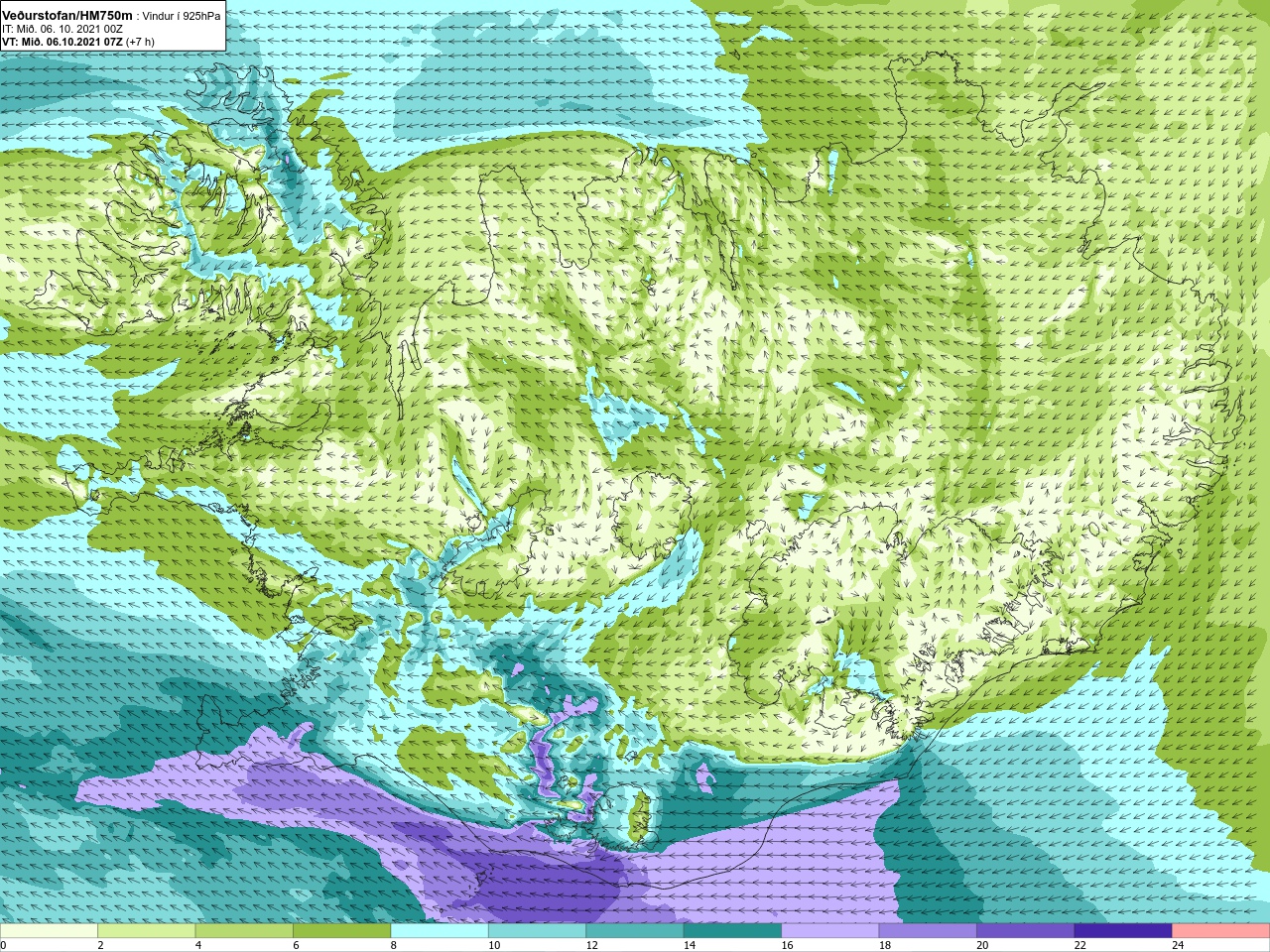This screenshot has width=1270, height=952.
Task: Click the legend tick label '8'
Action: point(393,945)
